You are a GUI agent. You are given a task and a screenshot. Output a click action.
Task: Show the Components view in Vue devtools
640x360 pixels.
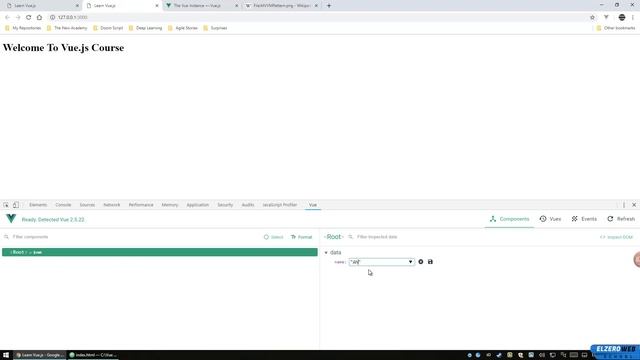pyautogui.click(x=509, y=219)
